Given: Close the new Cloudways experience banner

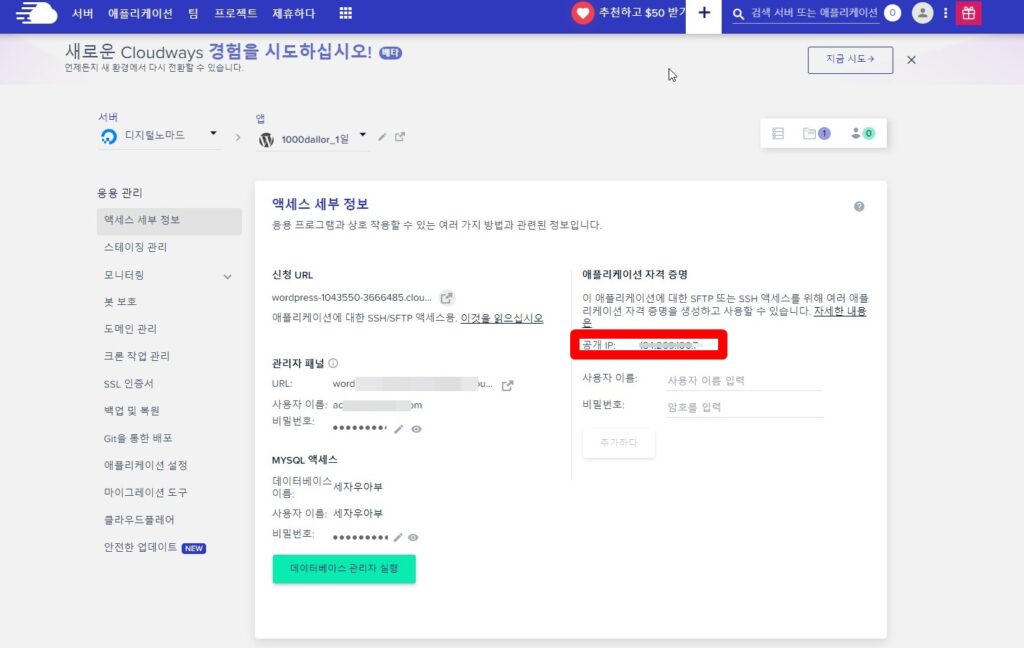Looking at the screenshot, I should [911, 60].
